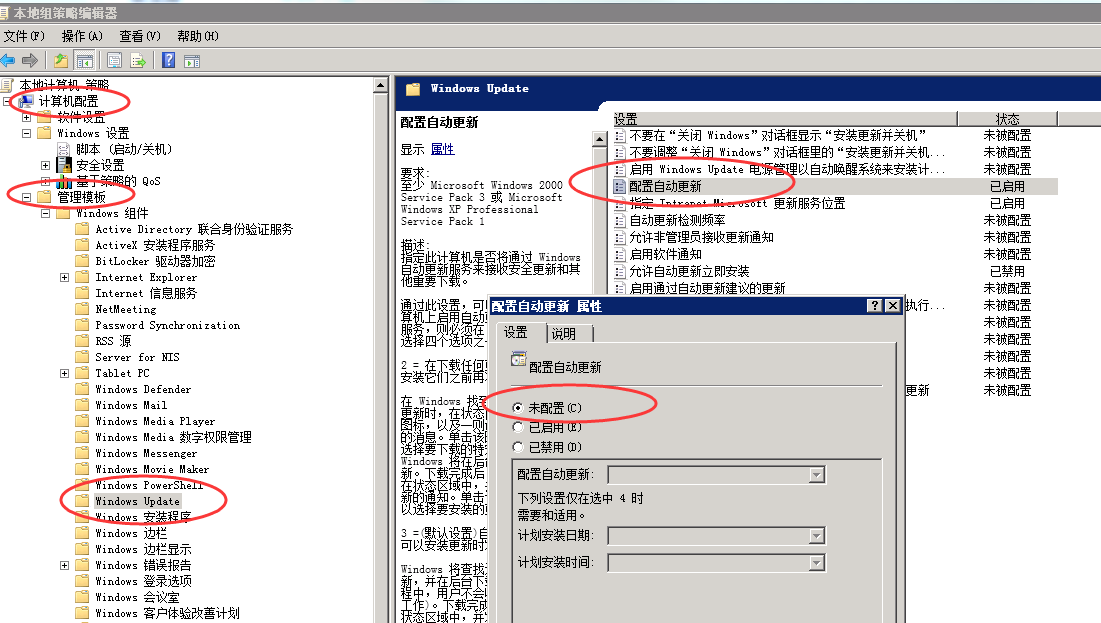Image resolution: width=1101 pixels, height=623 pixels.
Task: Select the 未配置 radio button
Action: click(518, 408)
